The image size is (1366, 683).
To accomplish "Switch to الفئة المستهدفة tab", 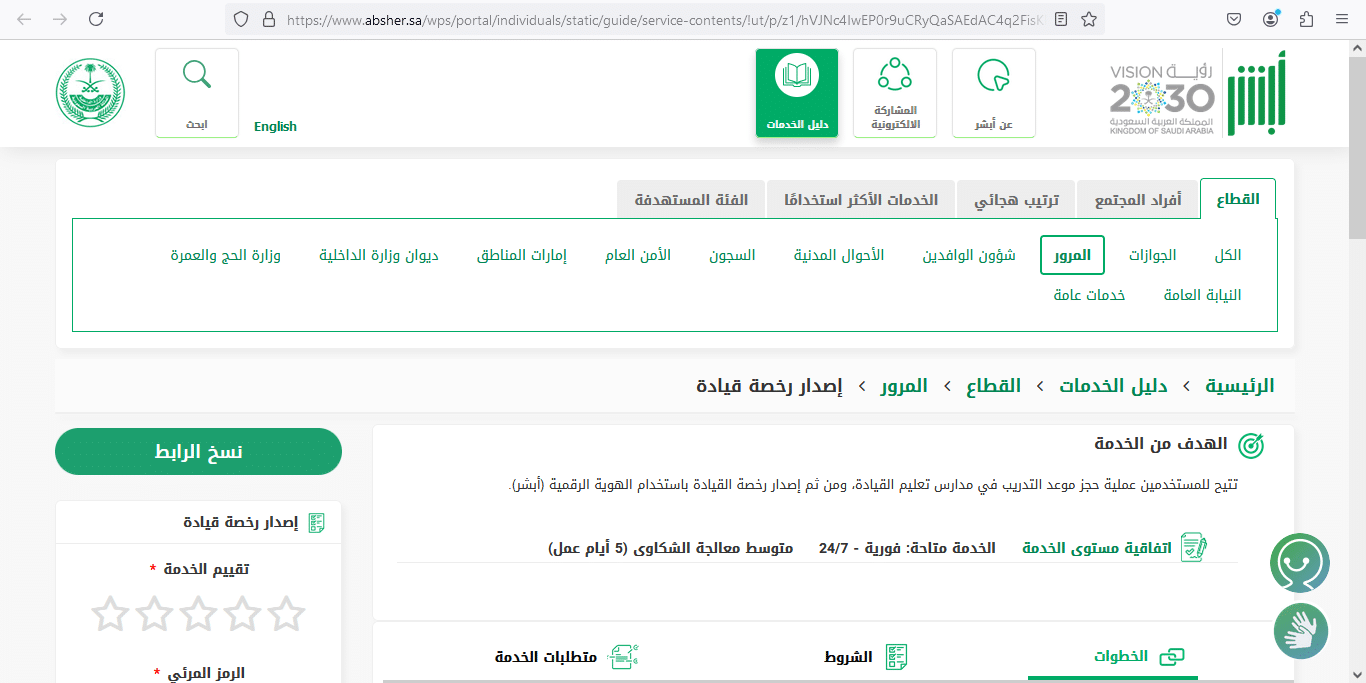I will [691, 200].
